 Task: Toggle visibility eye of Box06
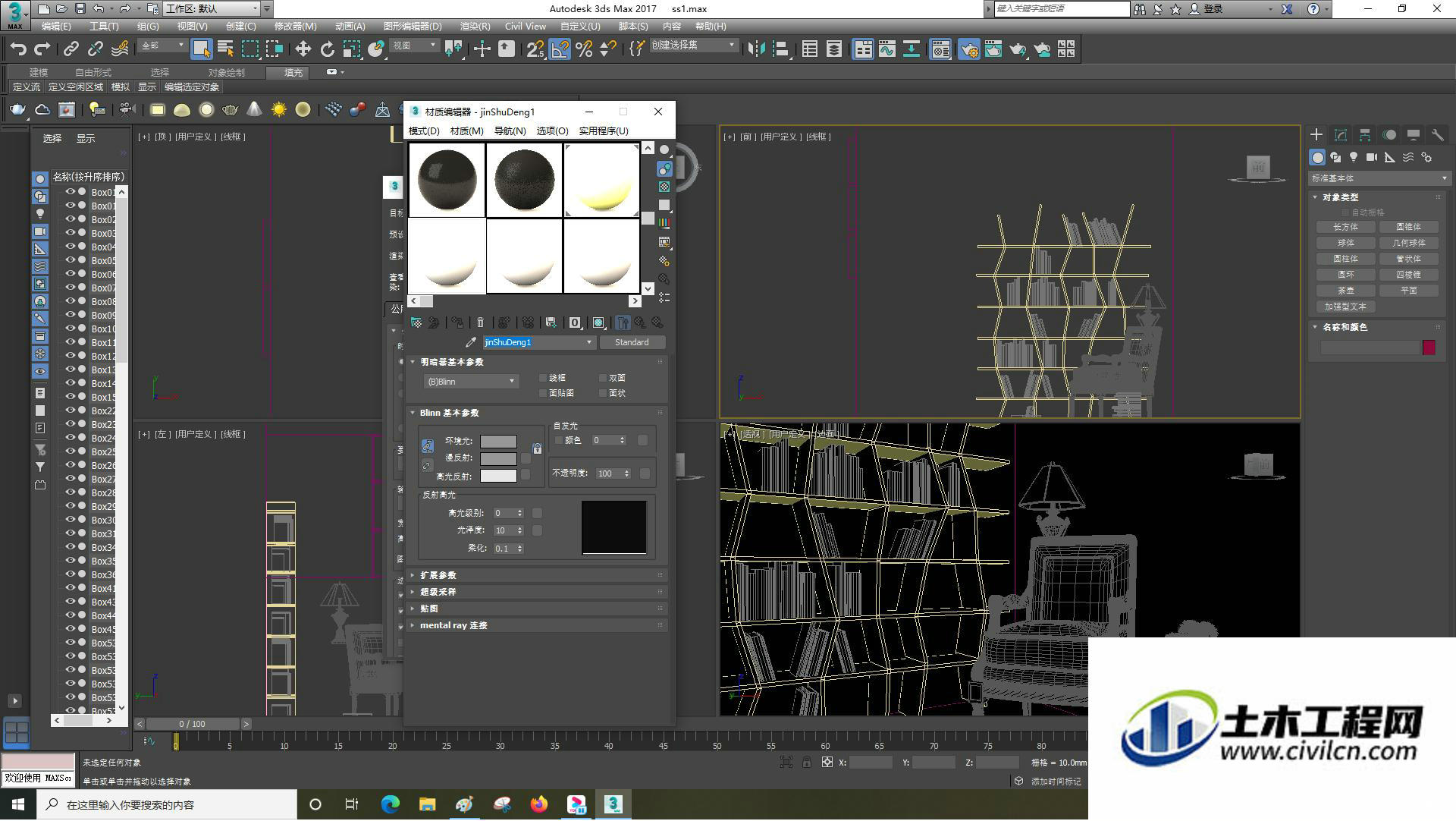click(71, 274)
